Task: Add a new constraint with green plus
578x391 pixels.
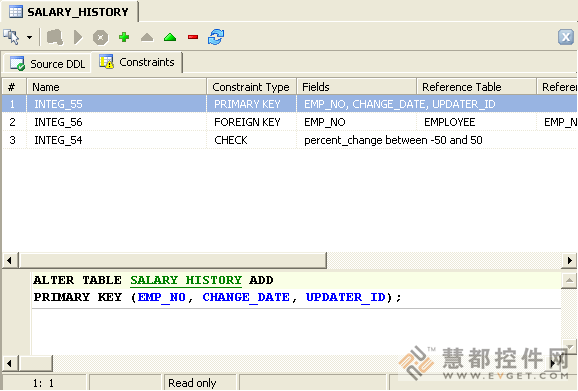Action: coord(124,37)
